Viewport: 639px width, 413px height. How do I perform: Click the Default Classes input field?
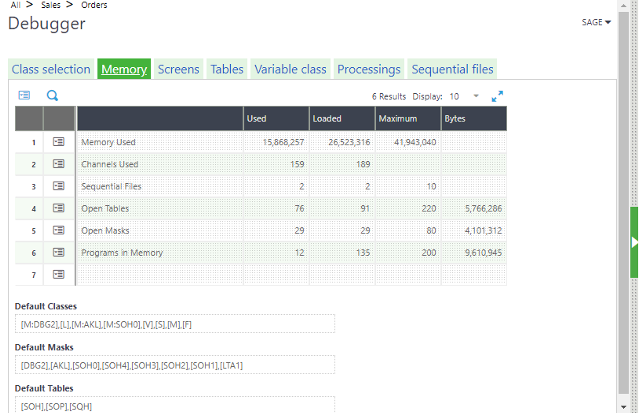click(175, 325)
